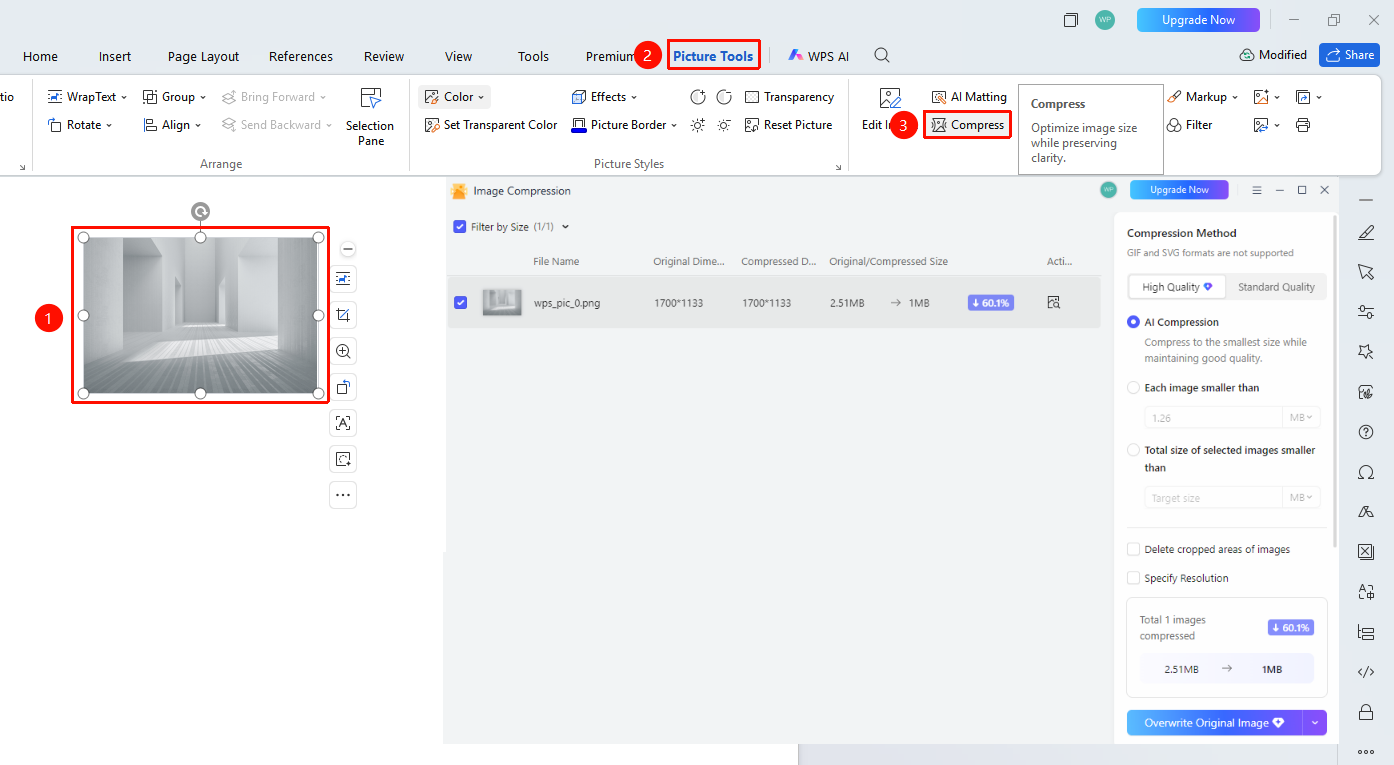Click the Share button
Screen dimensions: 1394x765
[x=1349, y=55]
